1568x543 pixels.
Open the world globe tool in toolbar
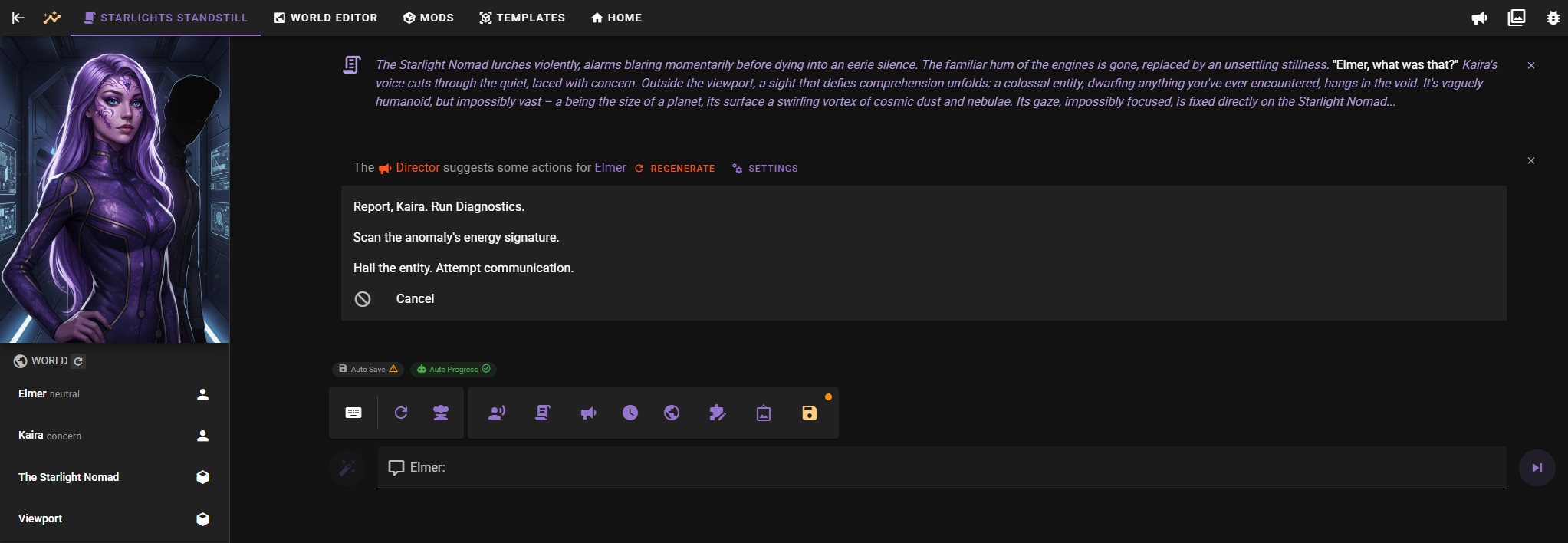point(672,413)
